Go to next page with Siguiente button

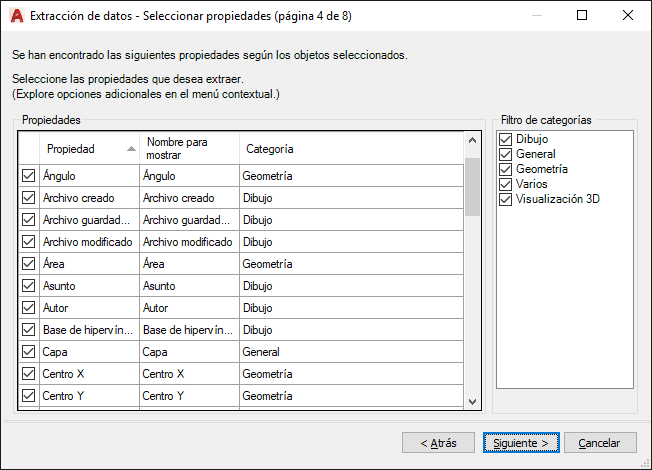[519, 442]
